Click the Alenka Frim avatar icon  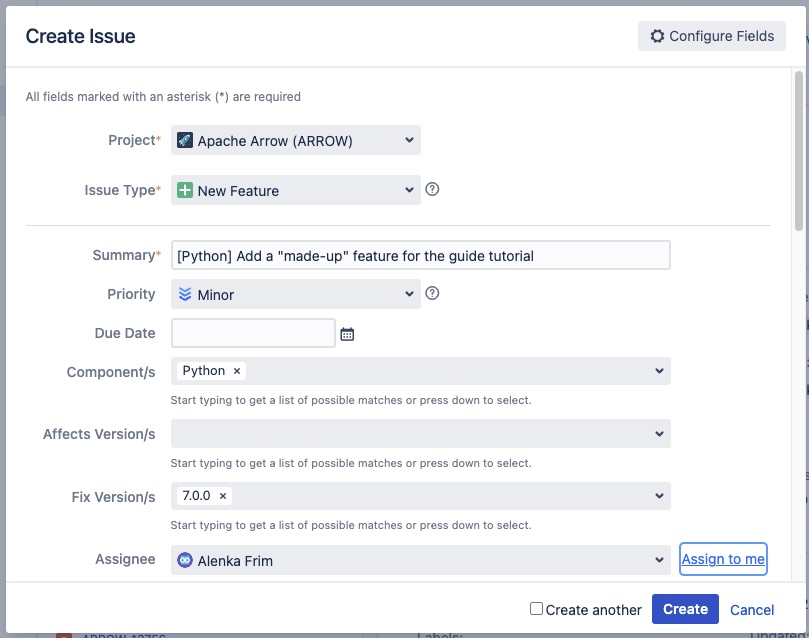[x=185, y=561]
